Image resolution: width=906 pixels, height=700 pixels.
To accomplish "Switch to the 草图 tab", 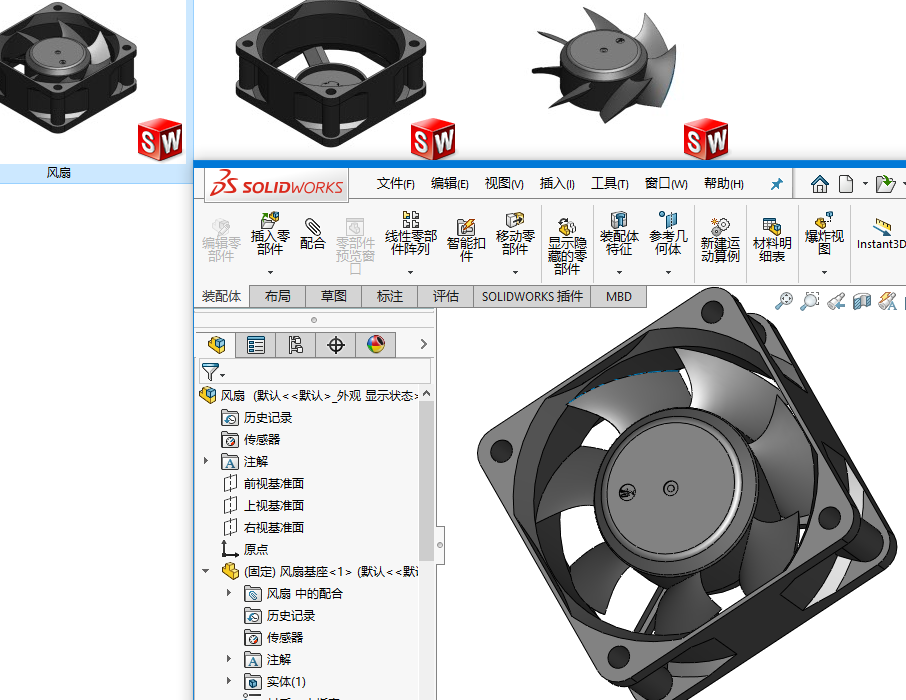I will pyautogui.click(x=333, y=296).
